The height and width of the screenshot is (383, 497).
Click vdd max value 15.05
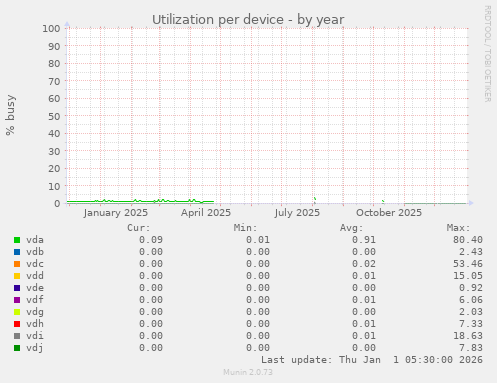pyautogui.click(x=468, y=276)
